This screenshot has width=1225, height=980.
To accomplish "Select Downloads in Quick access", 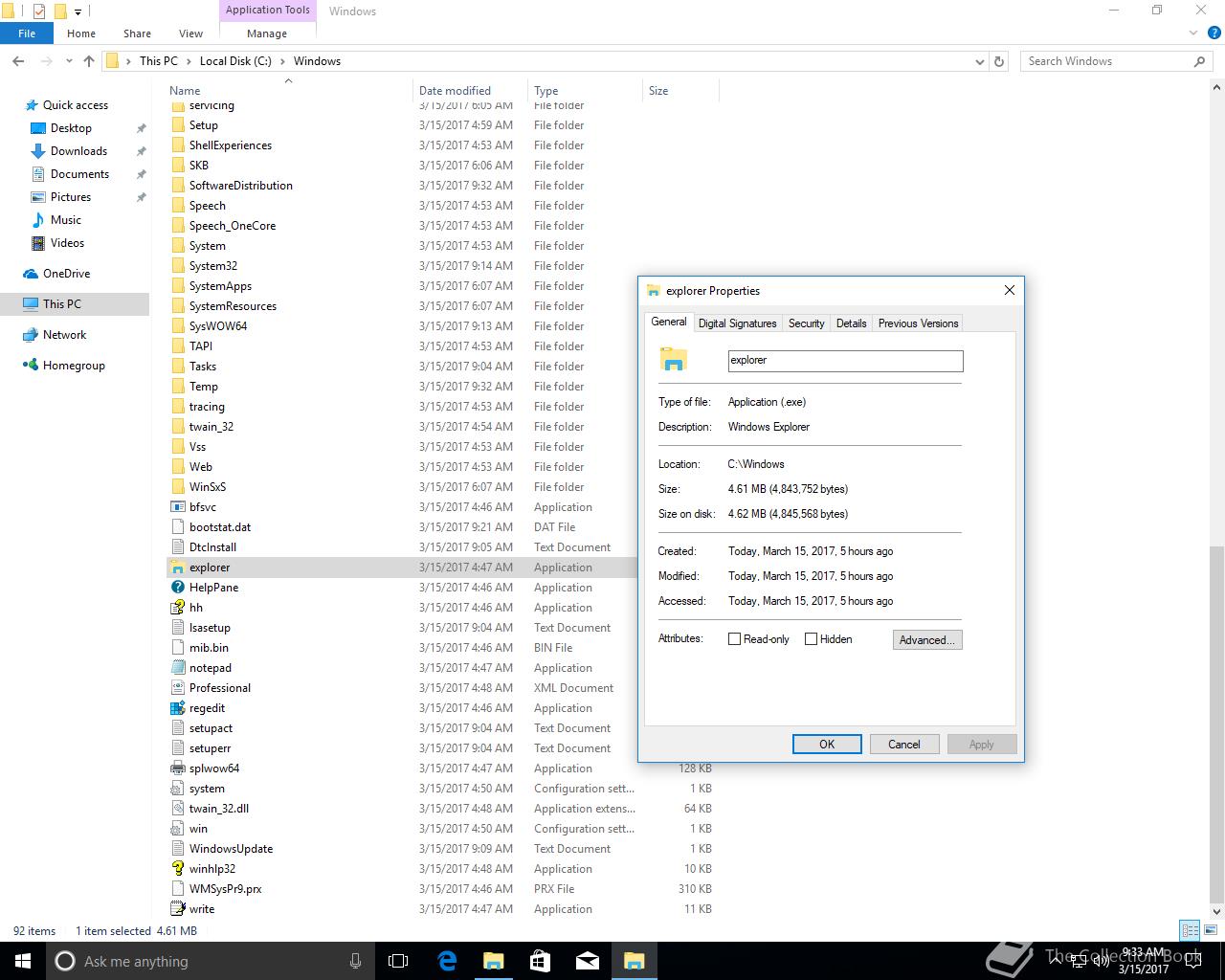I will click(x=78, y=151).
